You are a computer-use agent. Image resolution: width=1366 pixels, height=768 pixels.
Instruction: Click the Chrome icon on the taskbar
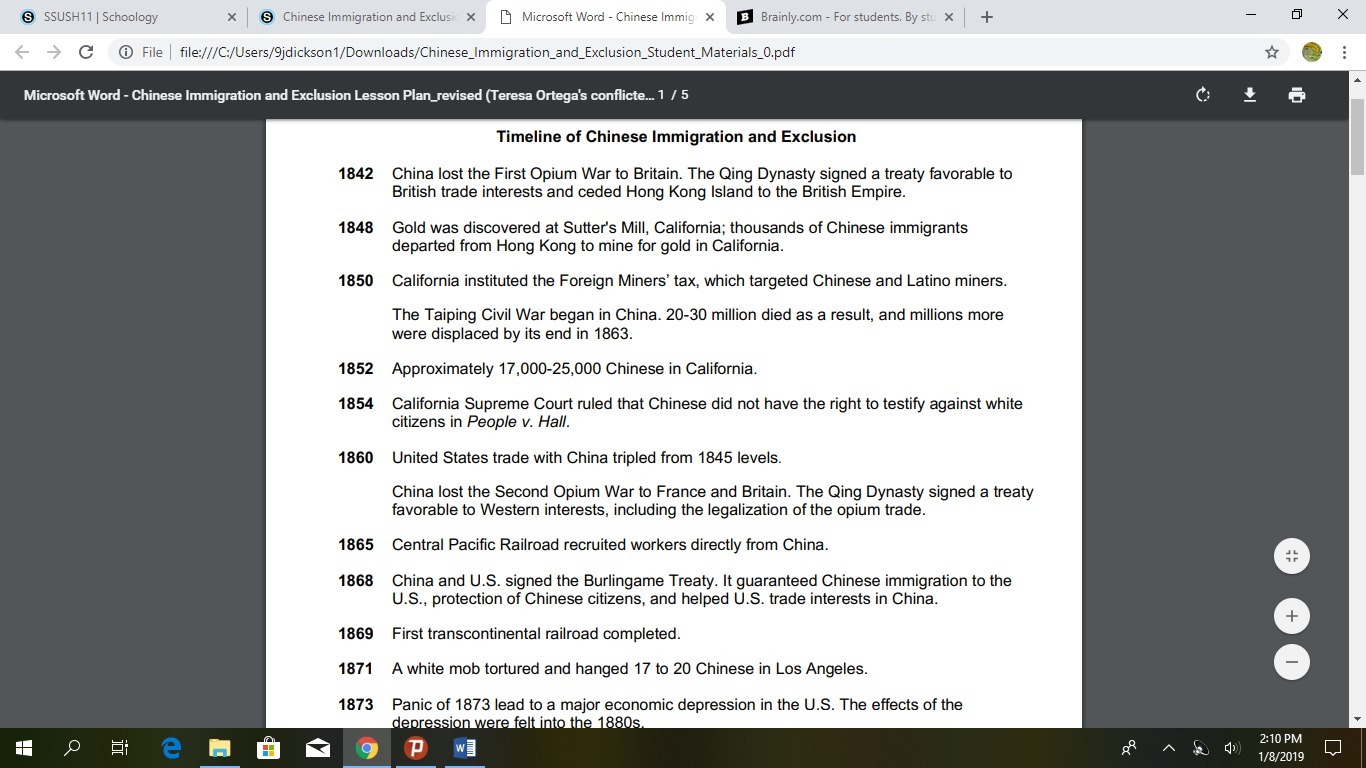coord(366,748)
